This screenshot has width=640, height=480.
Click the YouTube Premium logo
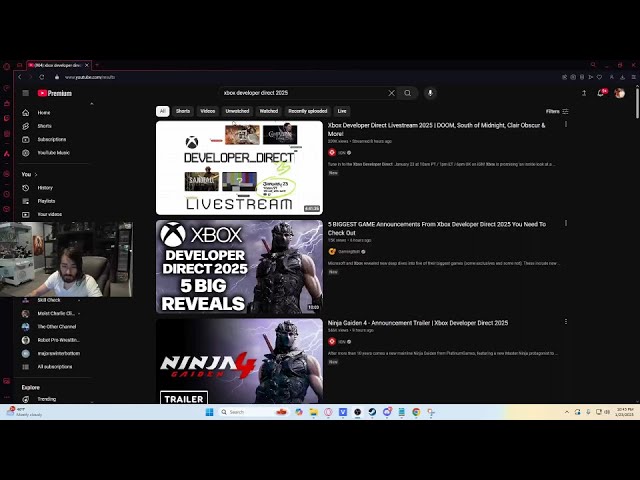(x=54, y=93)
